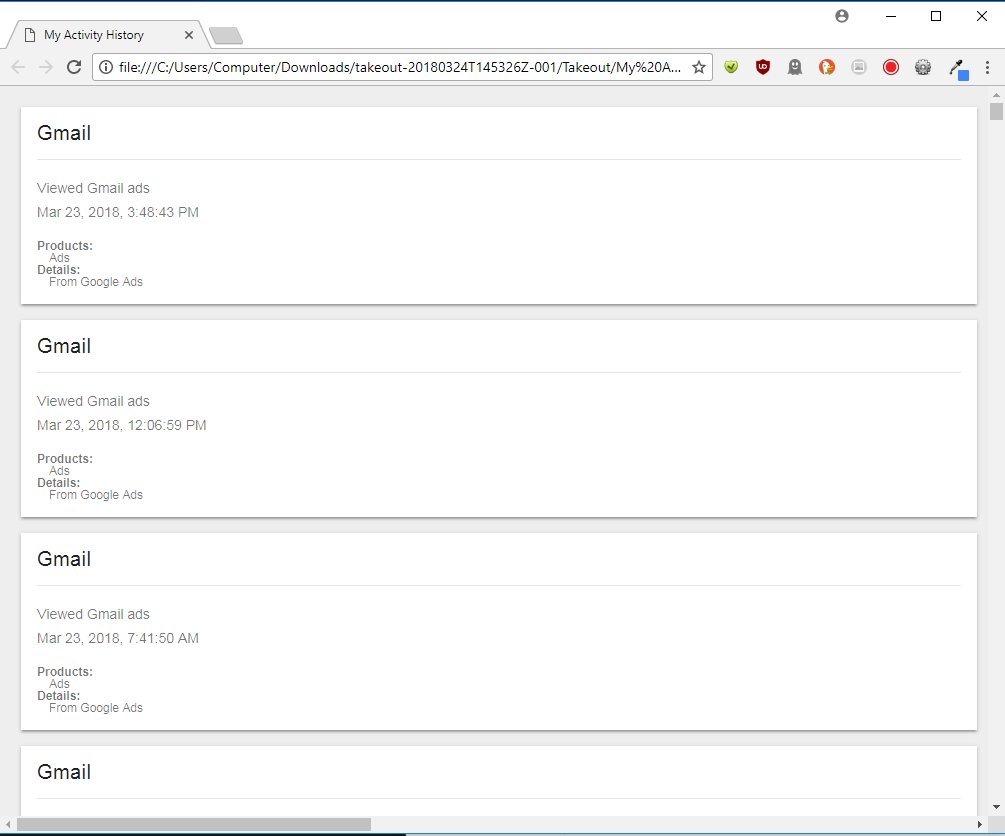The image size is (1005, 836).
Task: Open the Chrome profile avatar button
Action: point(842,16)
